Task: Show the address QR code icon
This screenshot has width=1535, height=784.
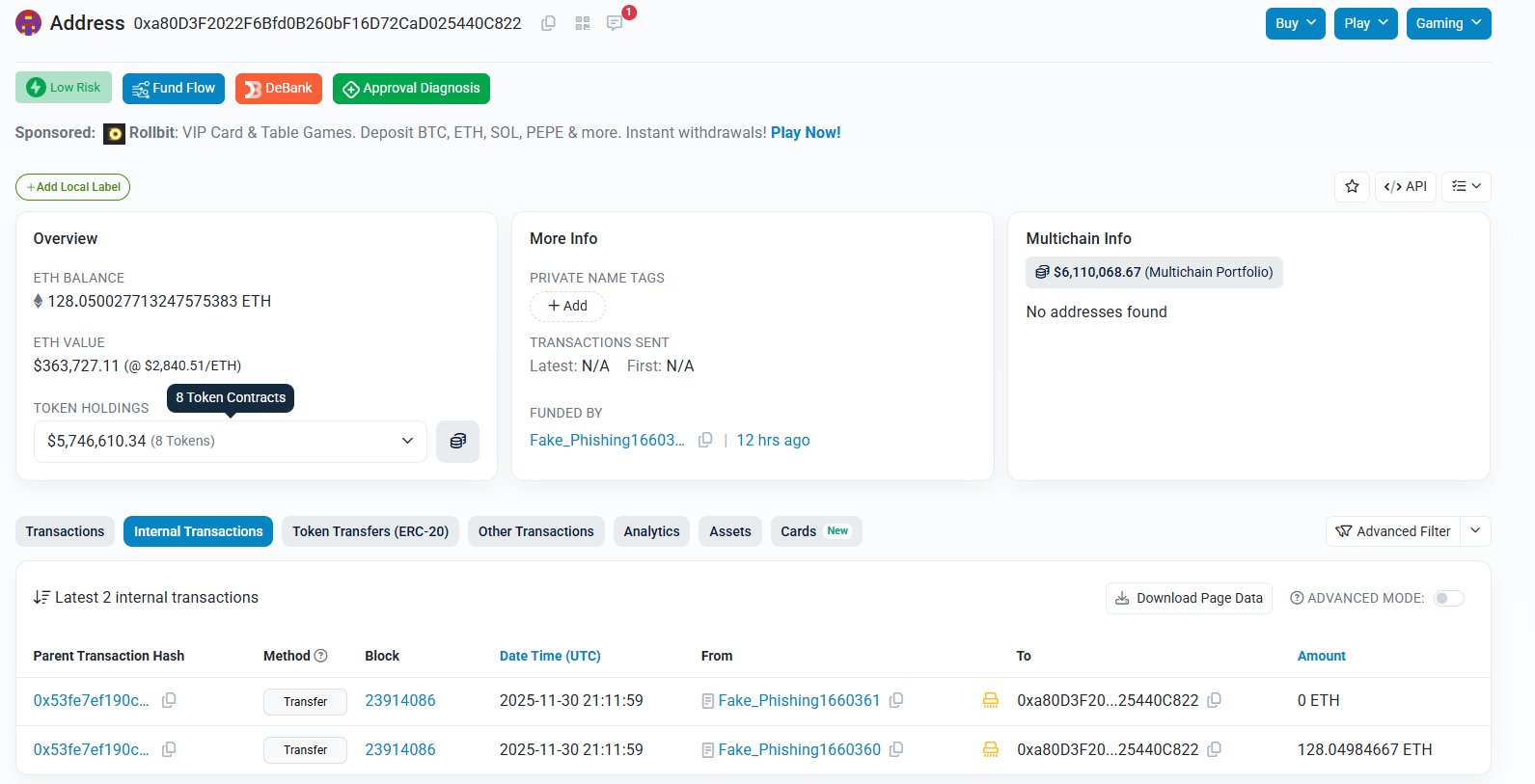Action: [582, 23]
